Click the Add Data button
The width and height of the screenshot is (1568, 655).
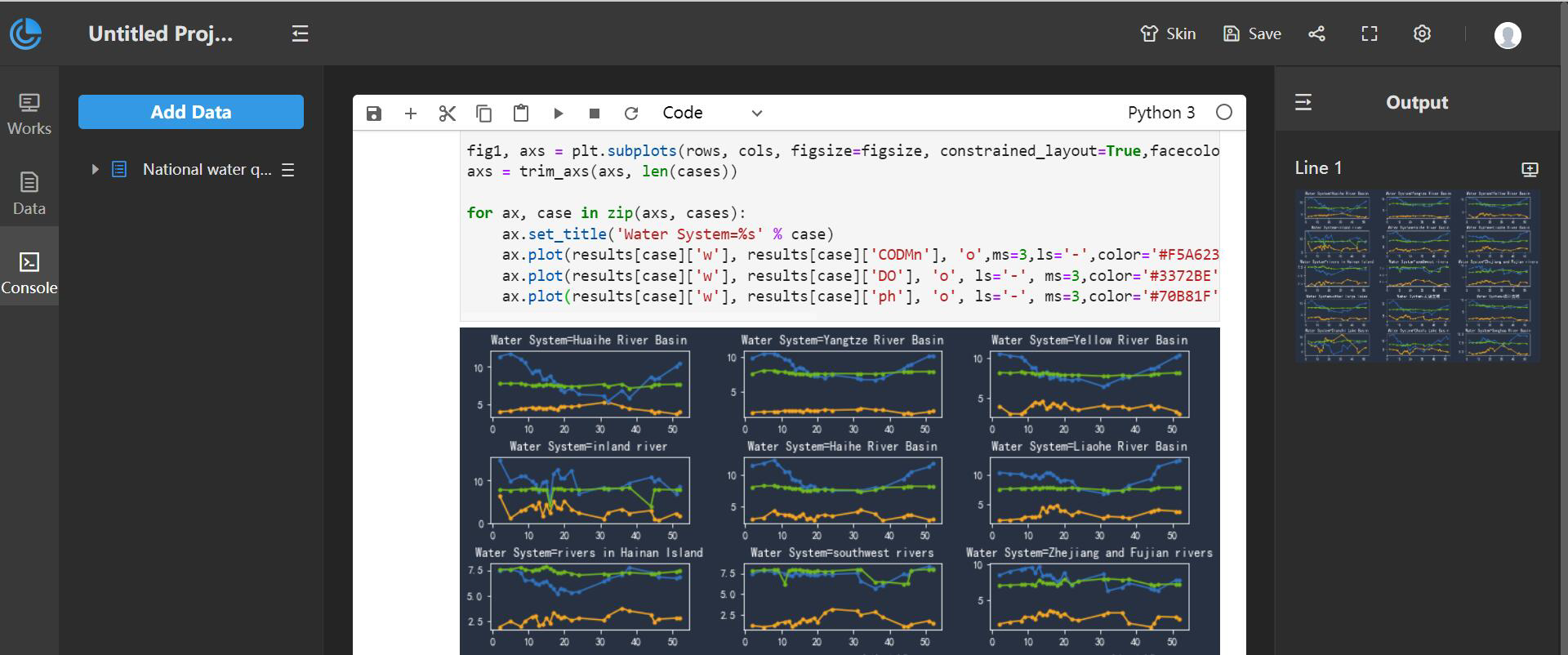191,112
